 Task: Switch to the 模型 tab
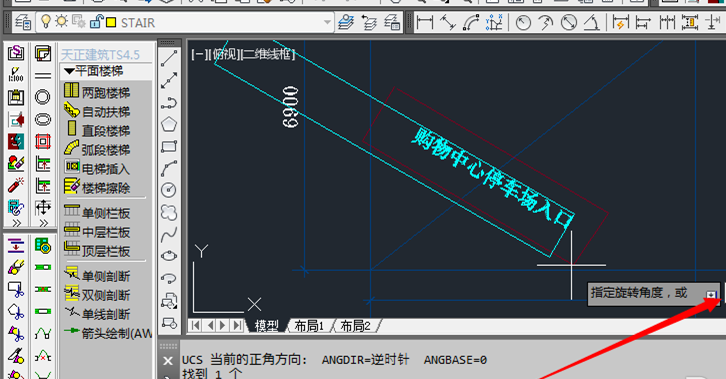click(x=267, y=326)
